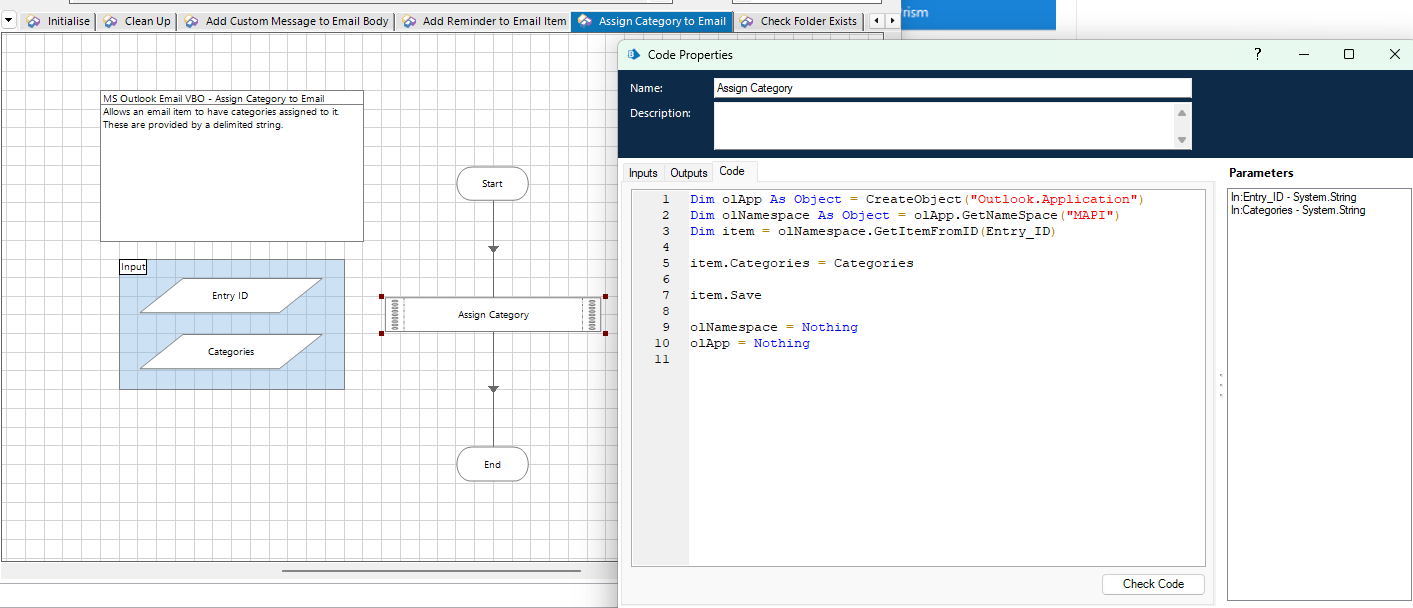Click the Check Code button
The image size is (1413, 608).
point(1153,584)
